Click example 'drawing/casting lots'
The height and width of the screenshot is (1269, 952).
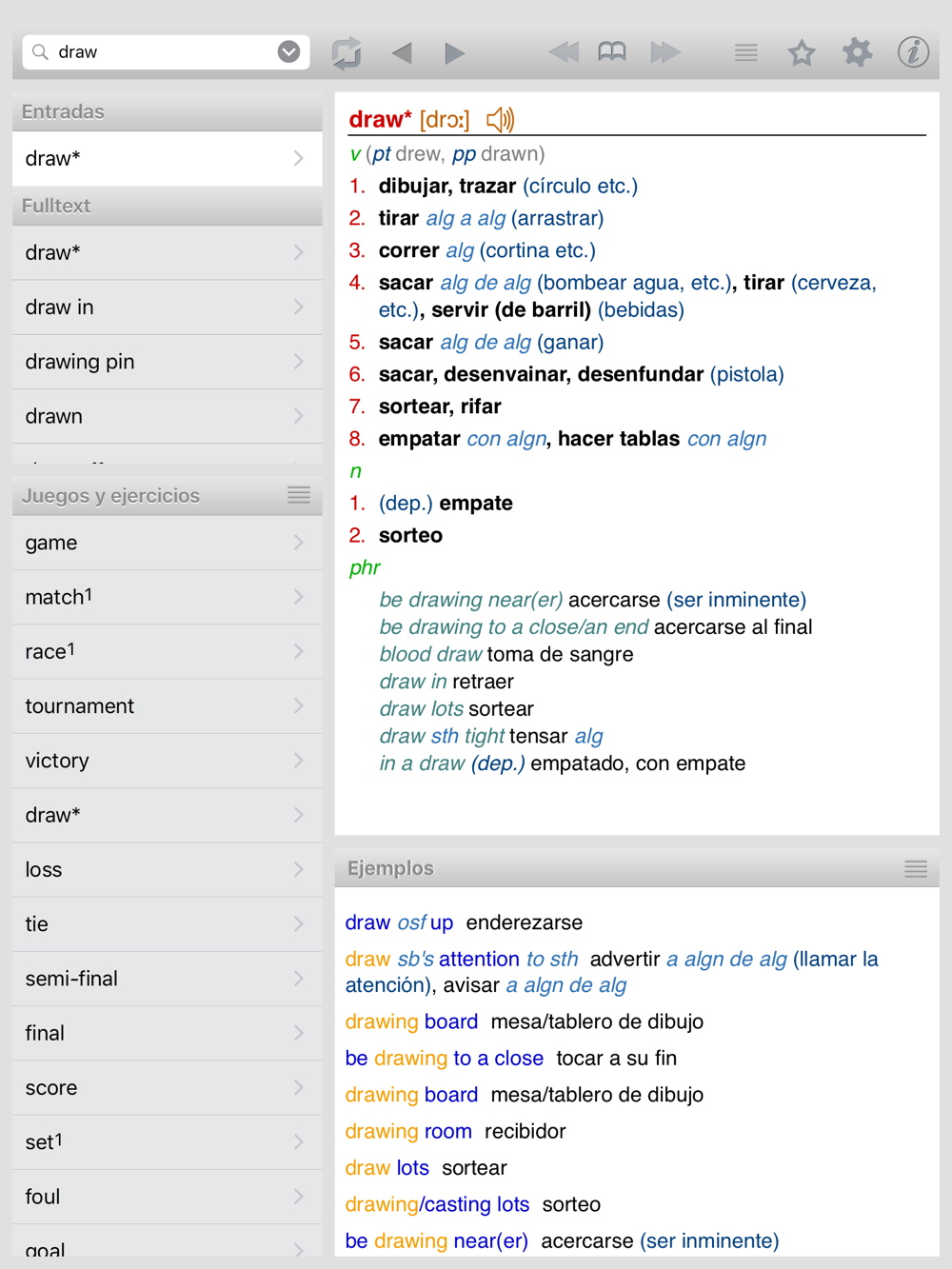click(437, 1204)
